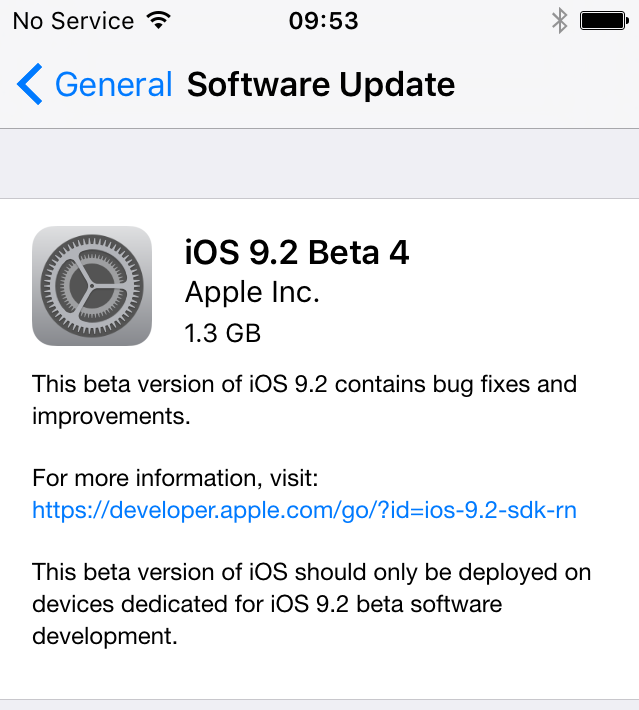
Task: Click the blue back chevron arrow
Action: click(30, 85)
